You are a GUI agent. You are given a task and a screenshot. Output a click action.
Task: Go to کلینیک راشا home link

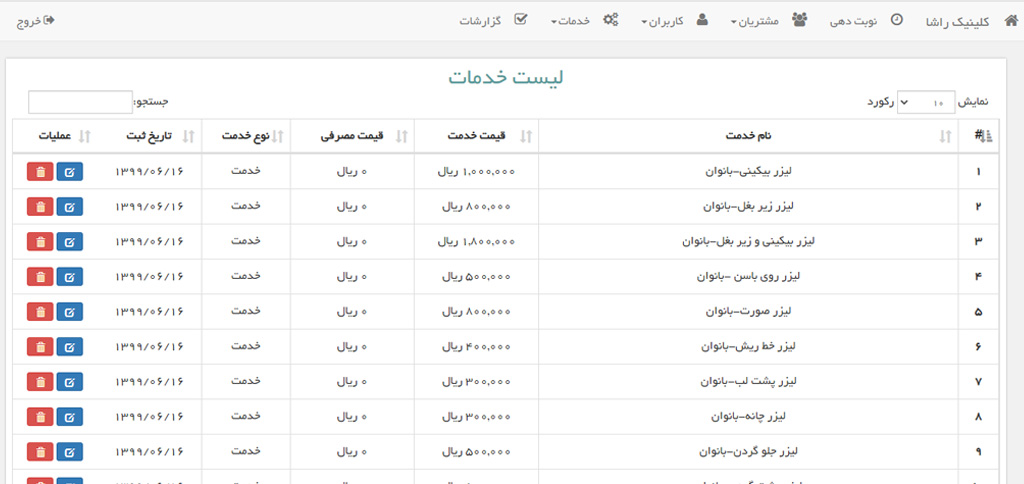pos(957,22)
